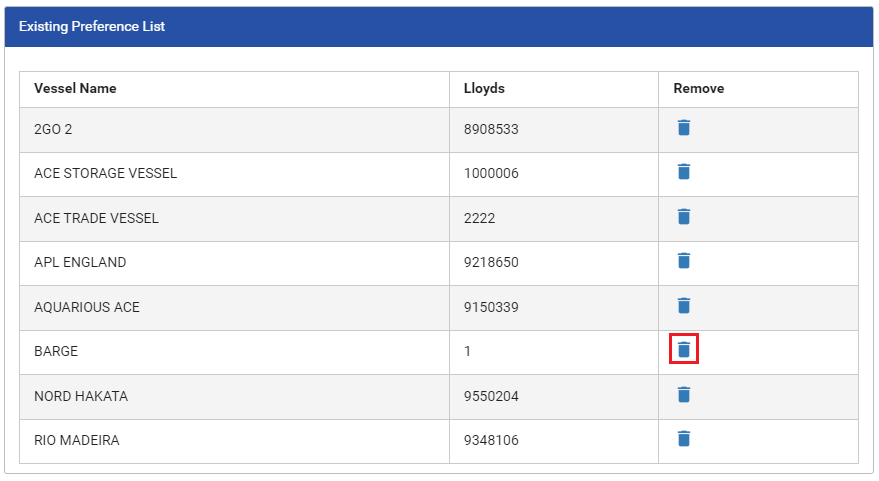Click the Vessel Name column header

(x=75, y=88)
